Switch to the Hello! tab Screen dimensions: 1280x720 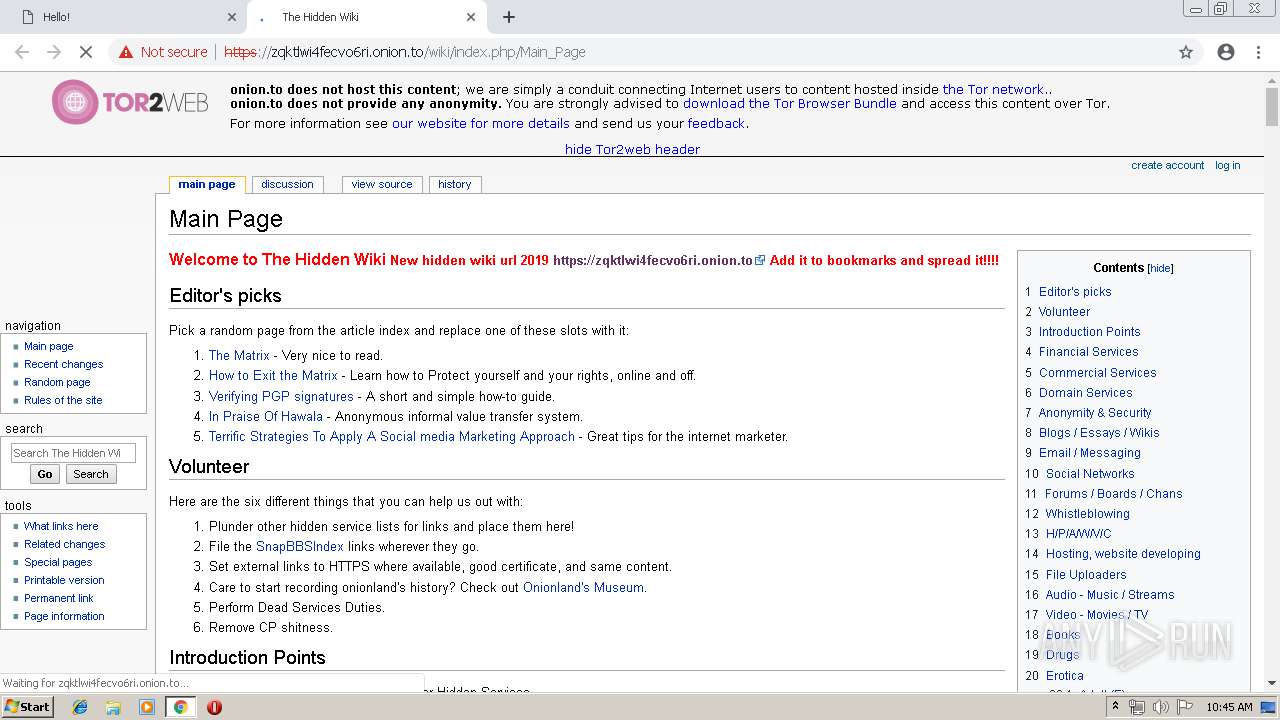(123, 17)
